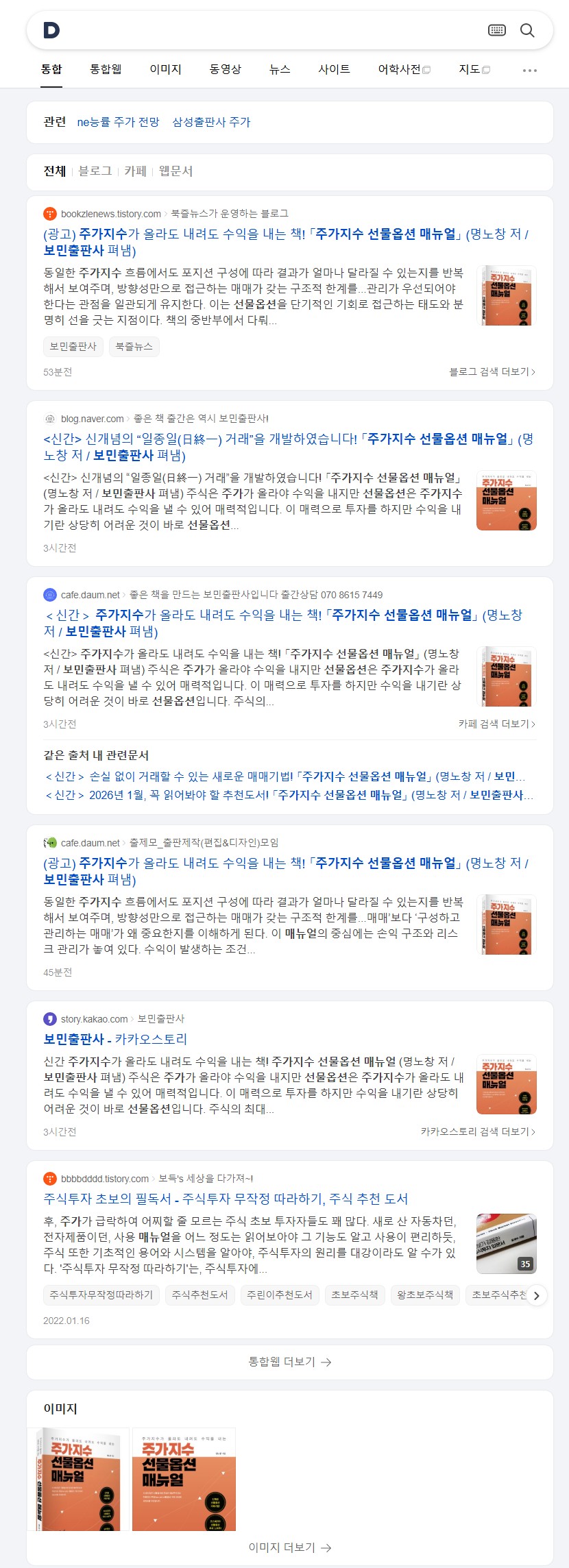
Task: Expand tag list with right chevron arrow
Action: (x=536, y=1295)
